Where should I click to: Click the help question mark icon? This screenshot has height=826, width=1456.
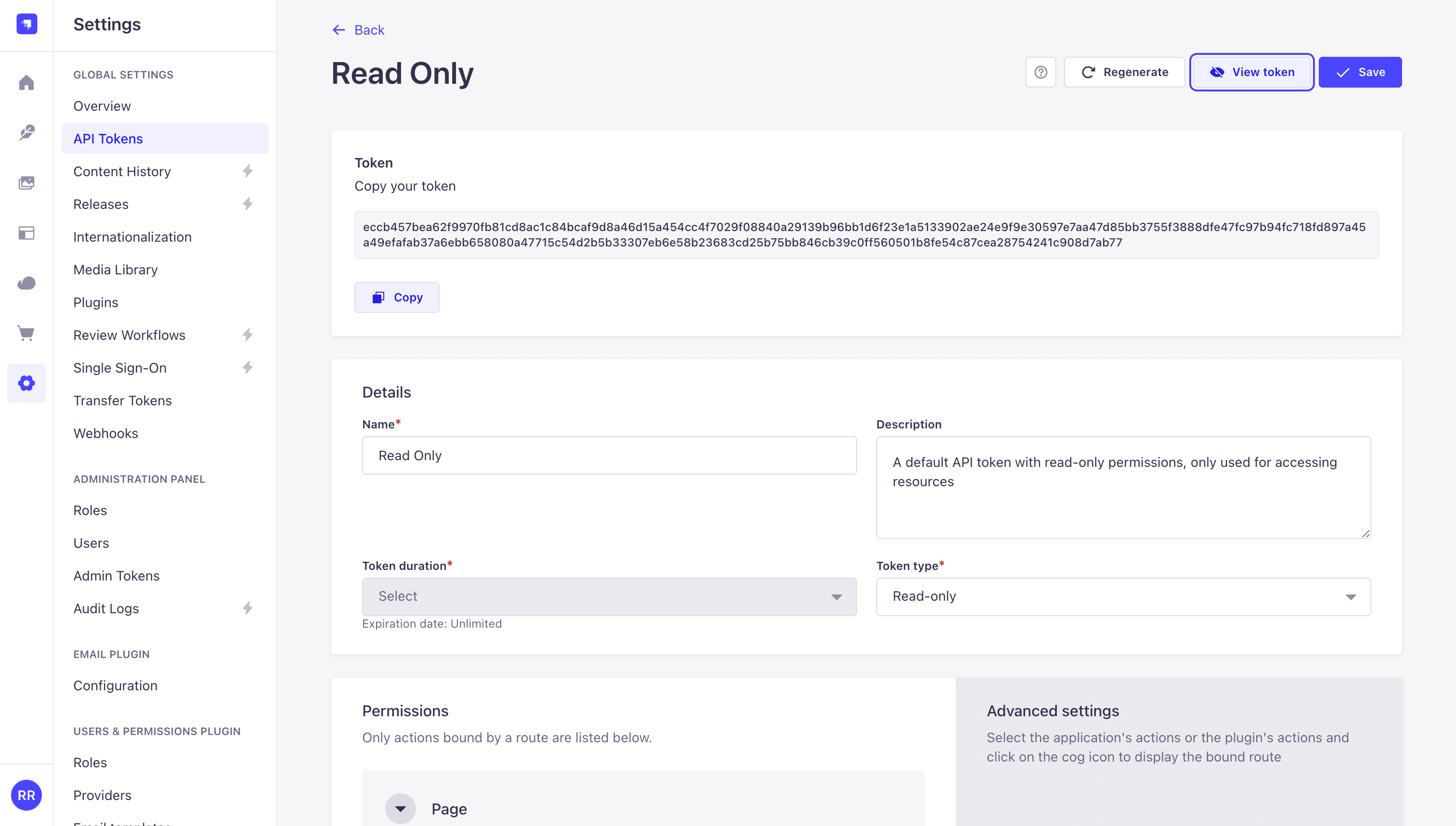coord(1040,72)
